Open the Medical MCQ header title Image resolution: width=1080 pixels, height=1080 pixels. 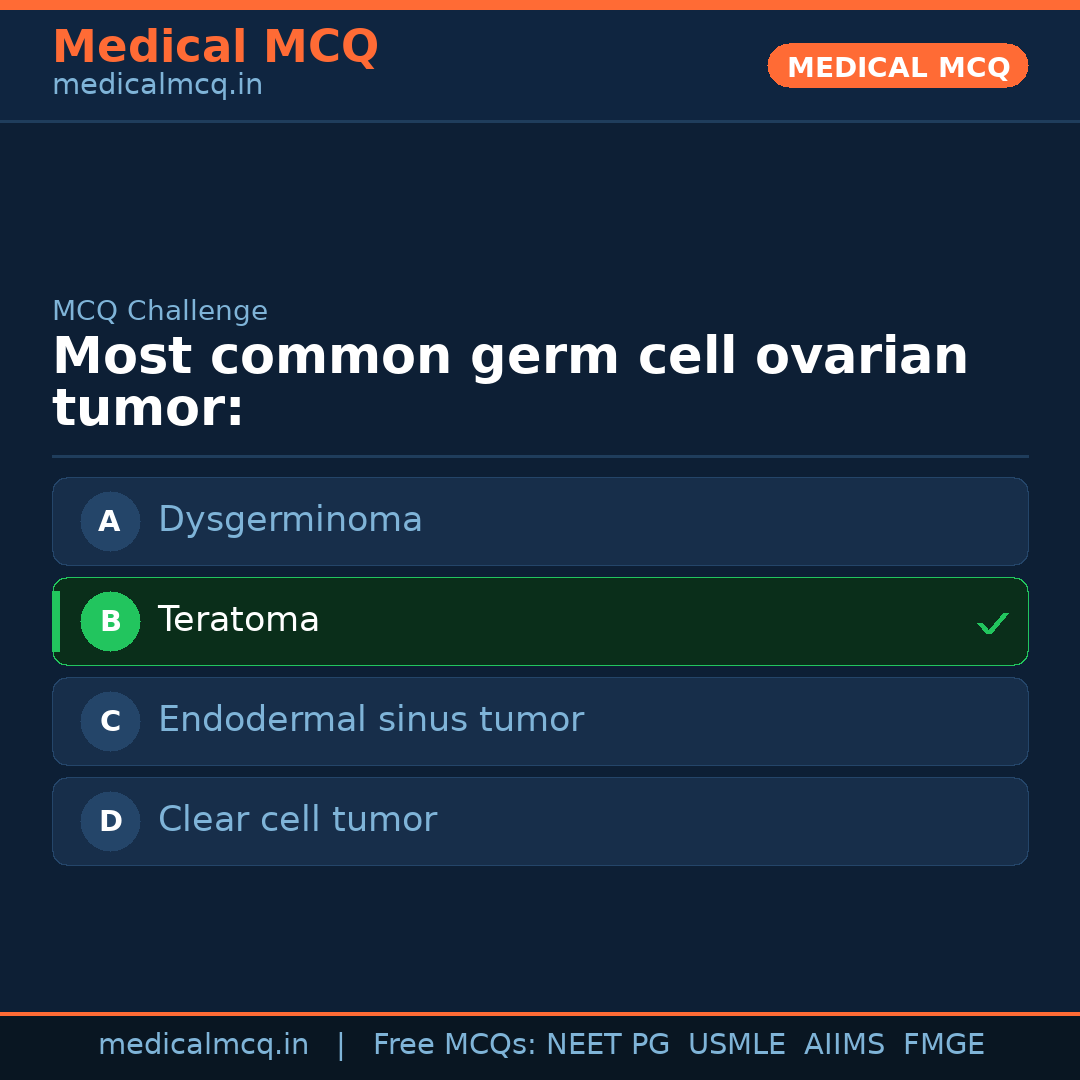tap(215, 47)
